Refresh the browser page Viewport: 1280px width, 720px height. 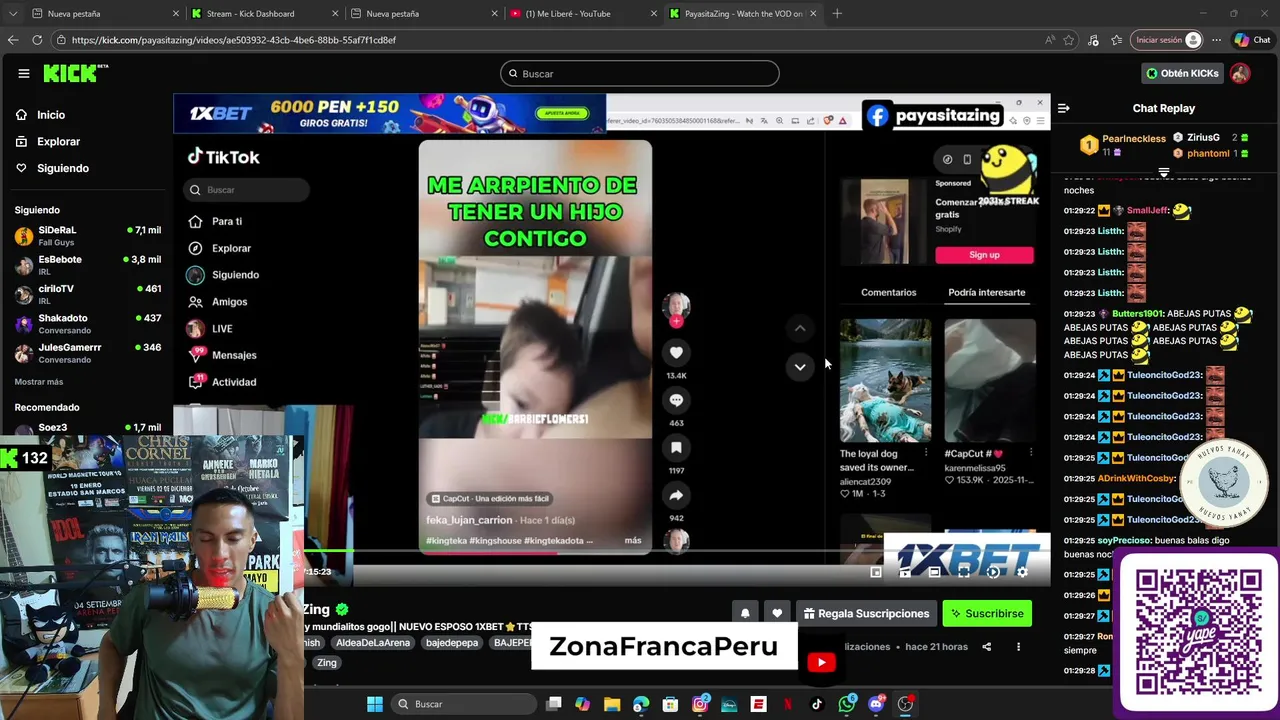point(37,40)
